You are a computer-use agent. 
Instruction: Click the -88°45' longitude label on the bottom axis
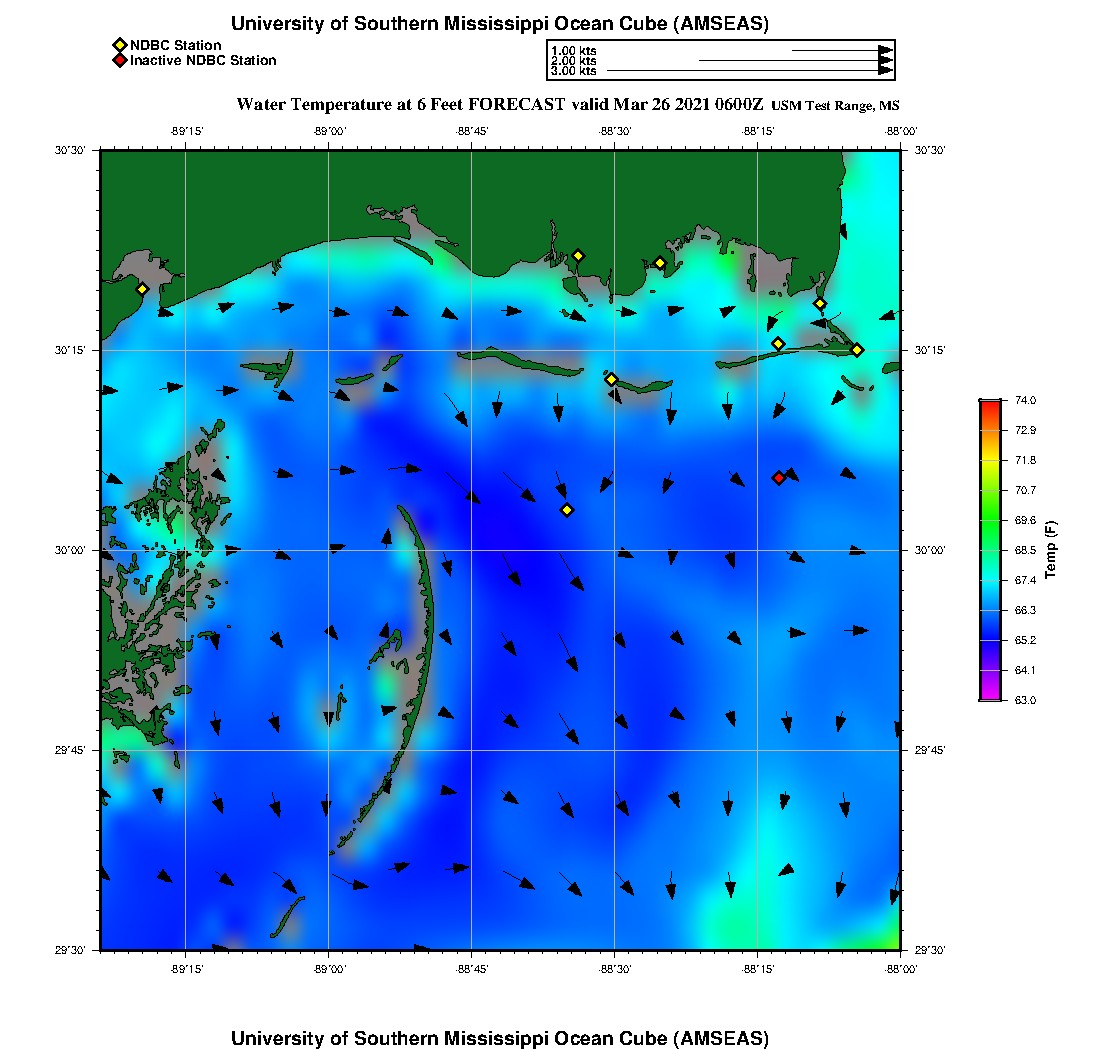(x=472, y=969)
